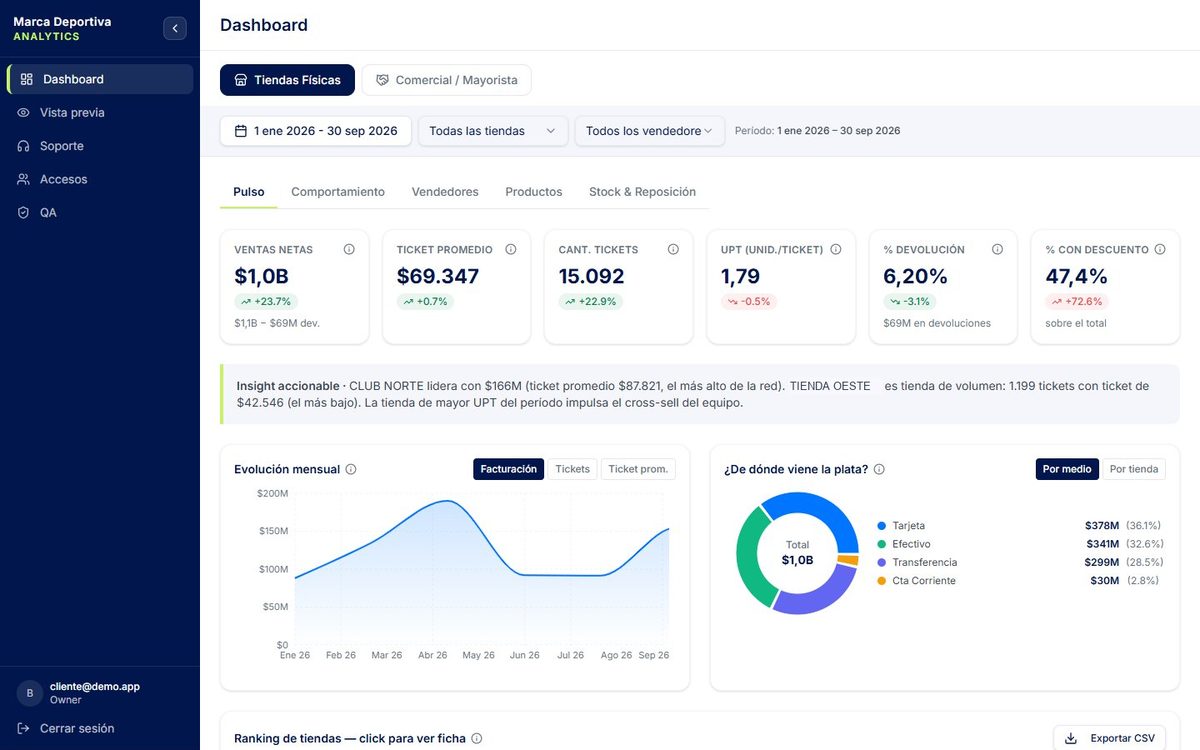Click the Abr 26 label on chart axis

tap(432, 655)
